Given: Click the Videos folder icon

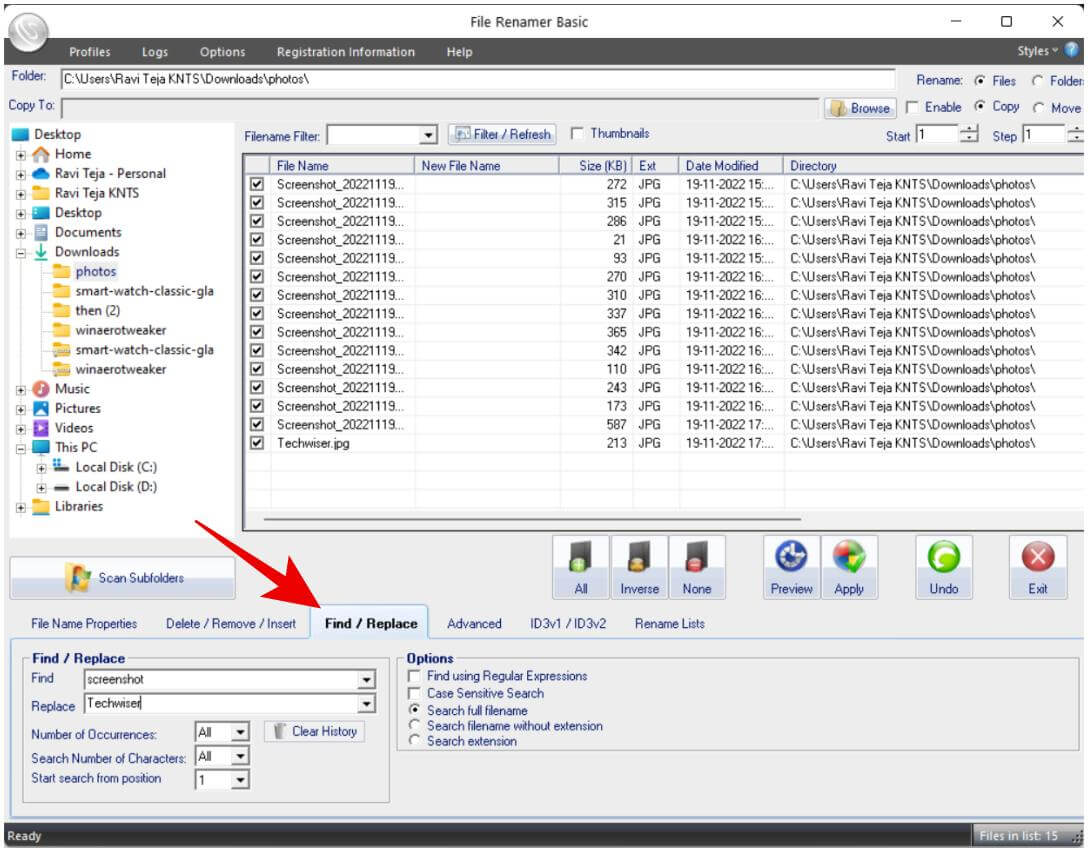Looking at the screenshot, I should (x=41, y=427).
